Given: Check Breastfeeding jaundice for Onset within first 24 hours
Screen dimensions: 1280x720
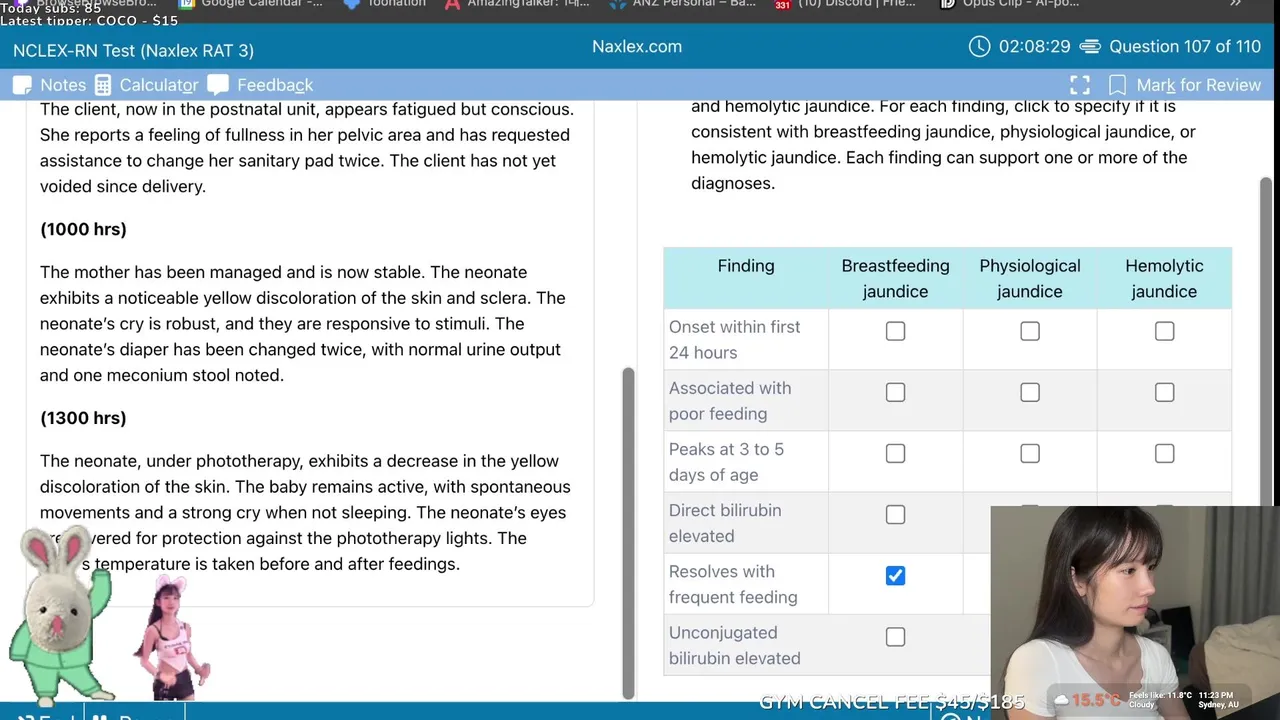Looking at the screenshot, I should coord(895,331).
